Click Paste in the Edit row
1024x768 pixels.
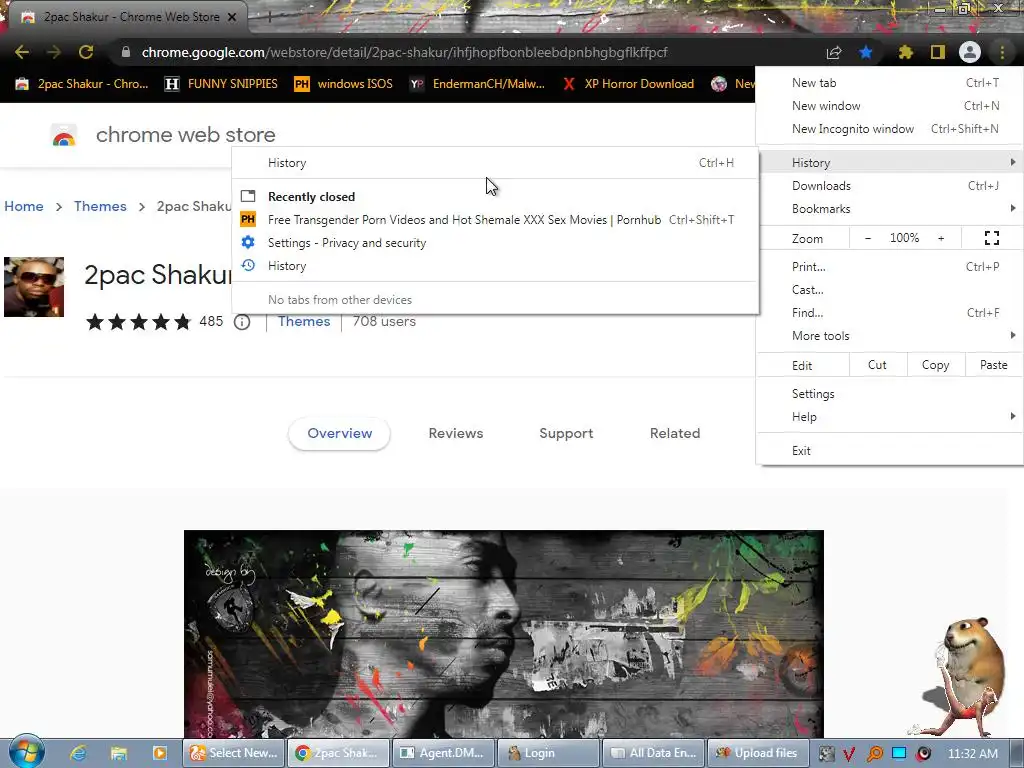click(993, 365)
